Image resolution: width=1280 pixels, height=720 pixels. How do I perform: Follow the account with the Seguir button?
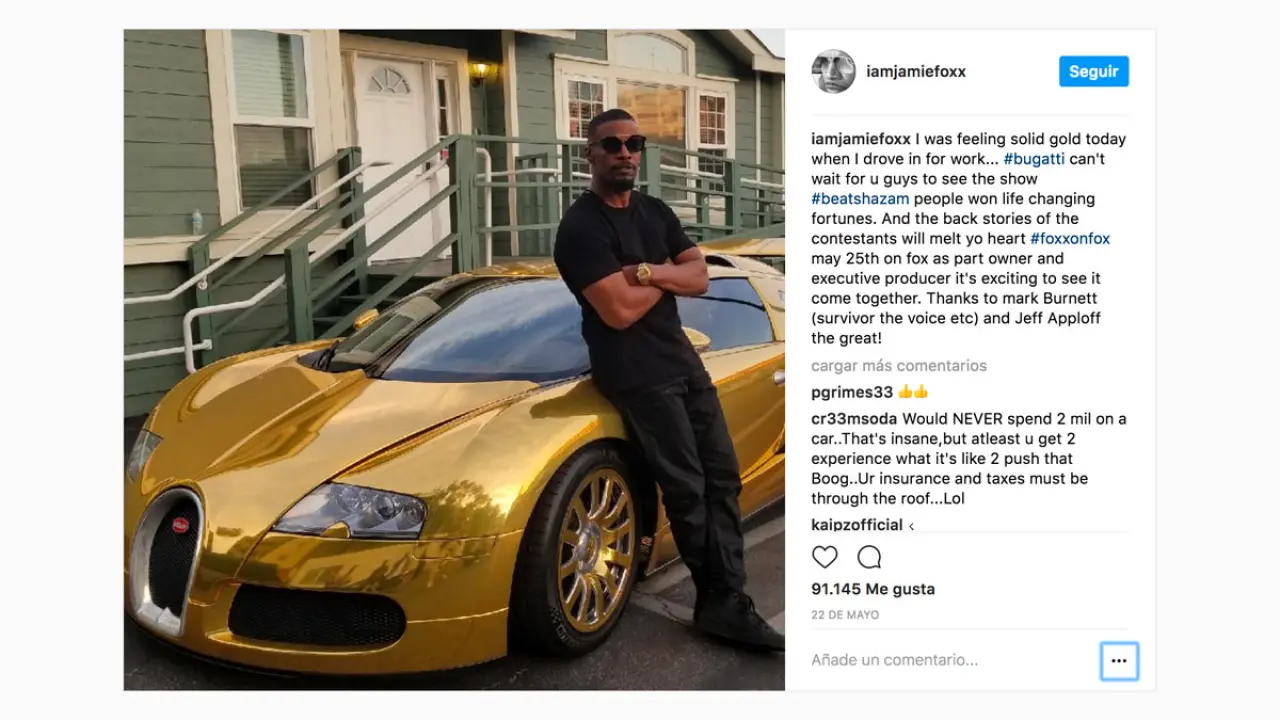pyautogui.click(x=1094, y=72)
